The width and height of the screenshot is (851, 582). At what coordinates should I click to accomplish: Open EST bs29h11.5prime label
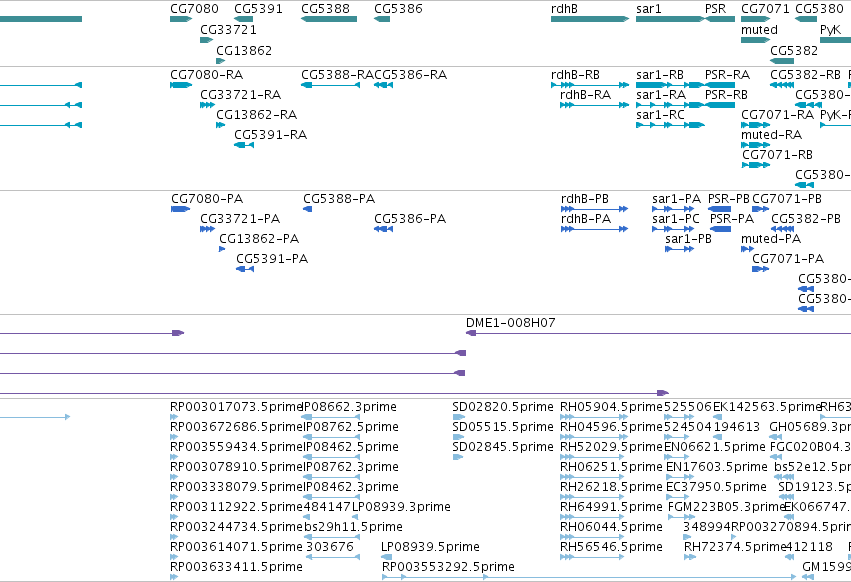[x=353, y=527]
